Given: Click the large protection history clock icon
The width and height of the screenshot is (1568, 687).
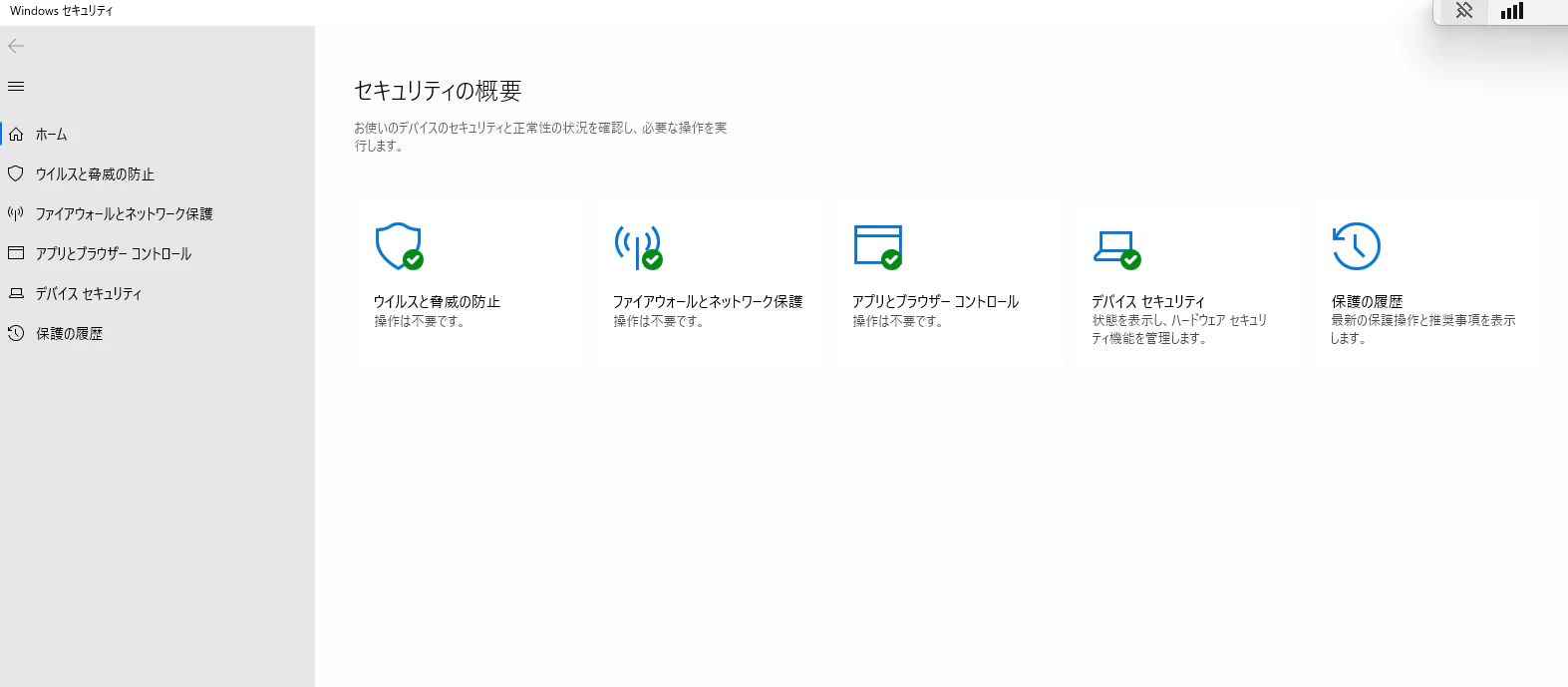Looking at the screenshot, I should pyautogui.click(x=1357, y=246).
